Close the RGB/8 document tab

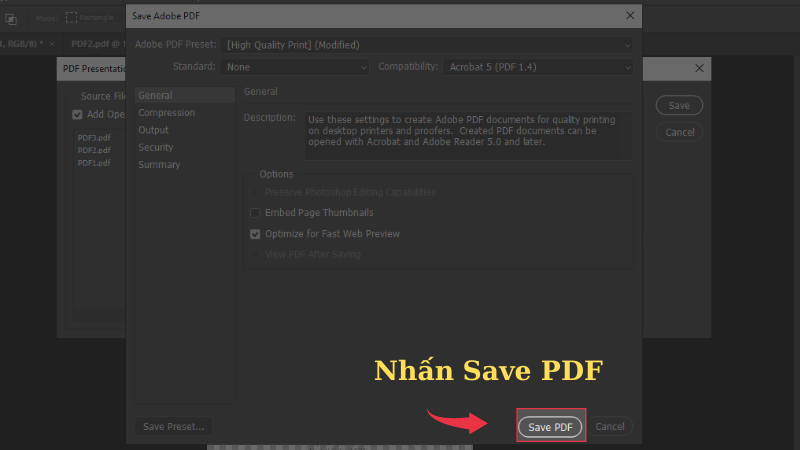click(x=52, y=44)
